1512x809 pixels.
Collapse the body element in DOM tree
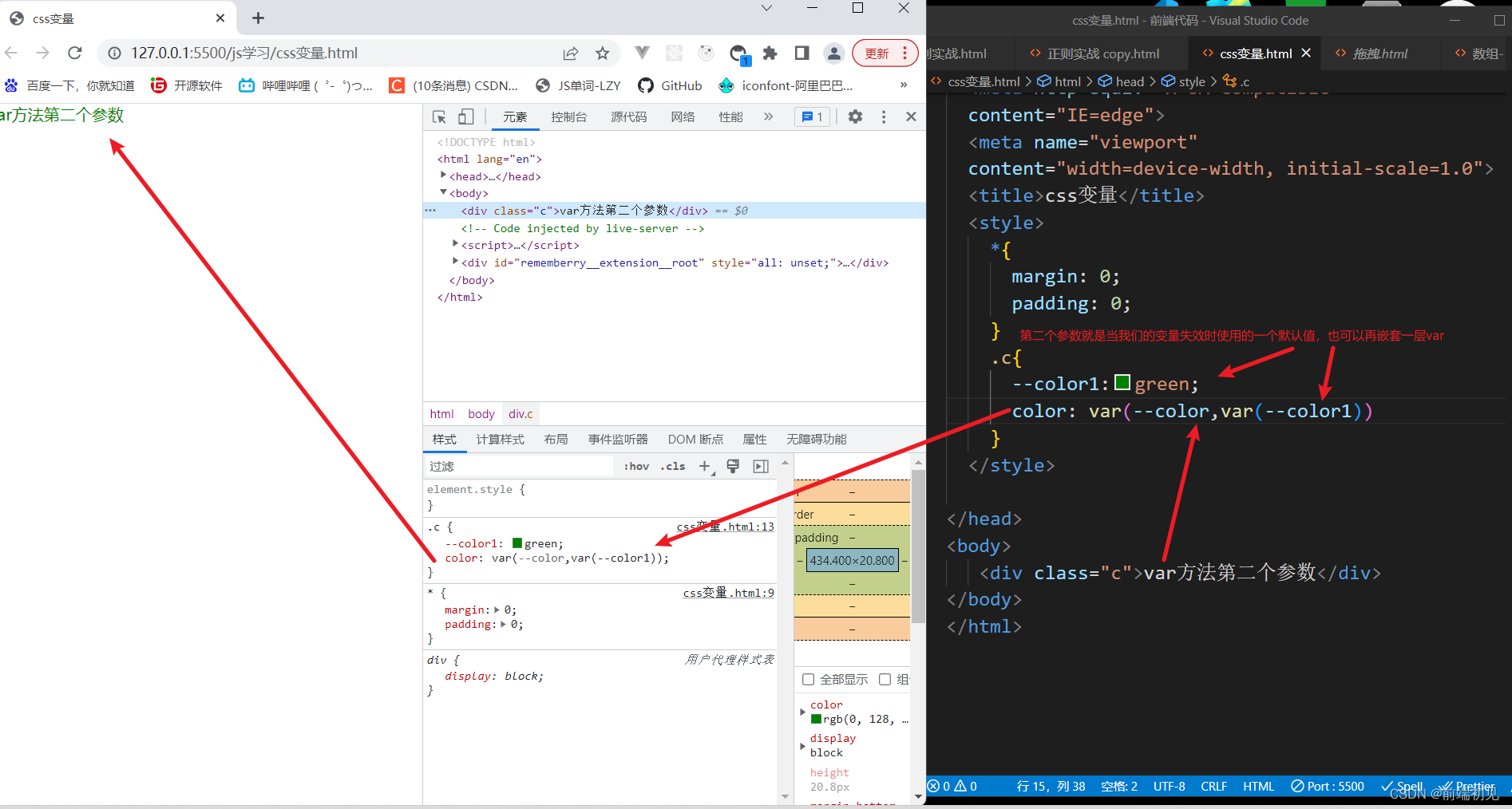pos(443,192)
